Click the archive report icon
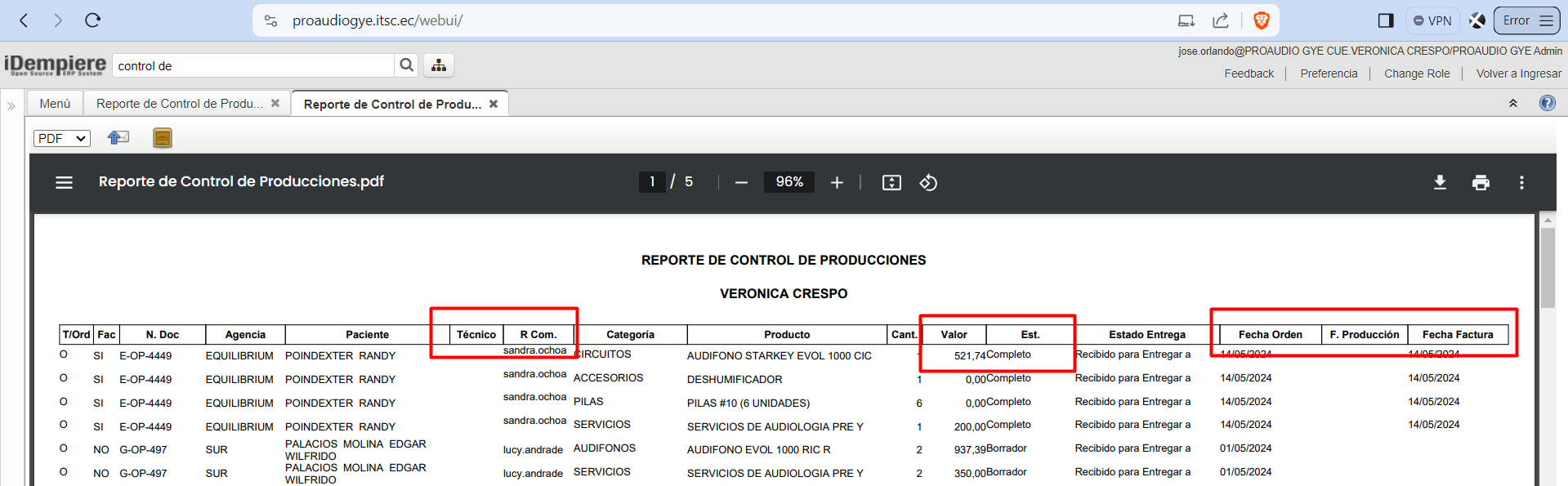Image resolution: width=1568 pixels, height=486 pixels. click(x=163, y=138)
